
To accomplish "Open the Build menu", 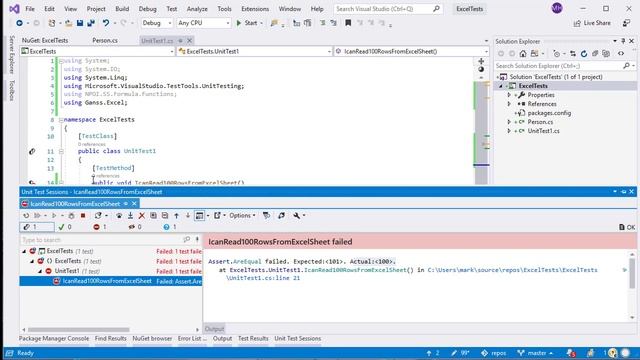I will pyautogui.click(x=122, y=9).
